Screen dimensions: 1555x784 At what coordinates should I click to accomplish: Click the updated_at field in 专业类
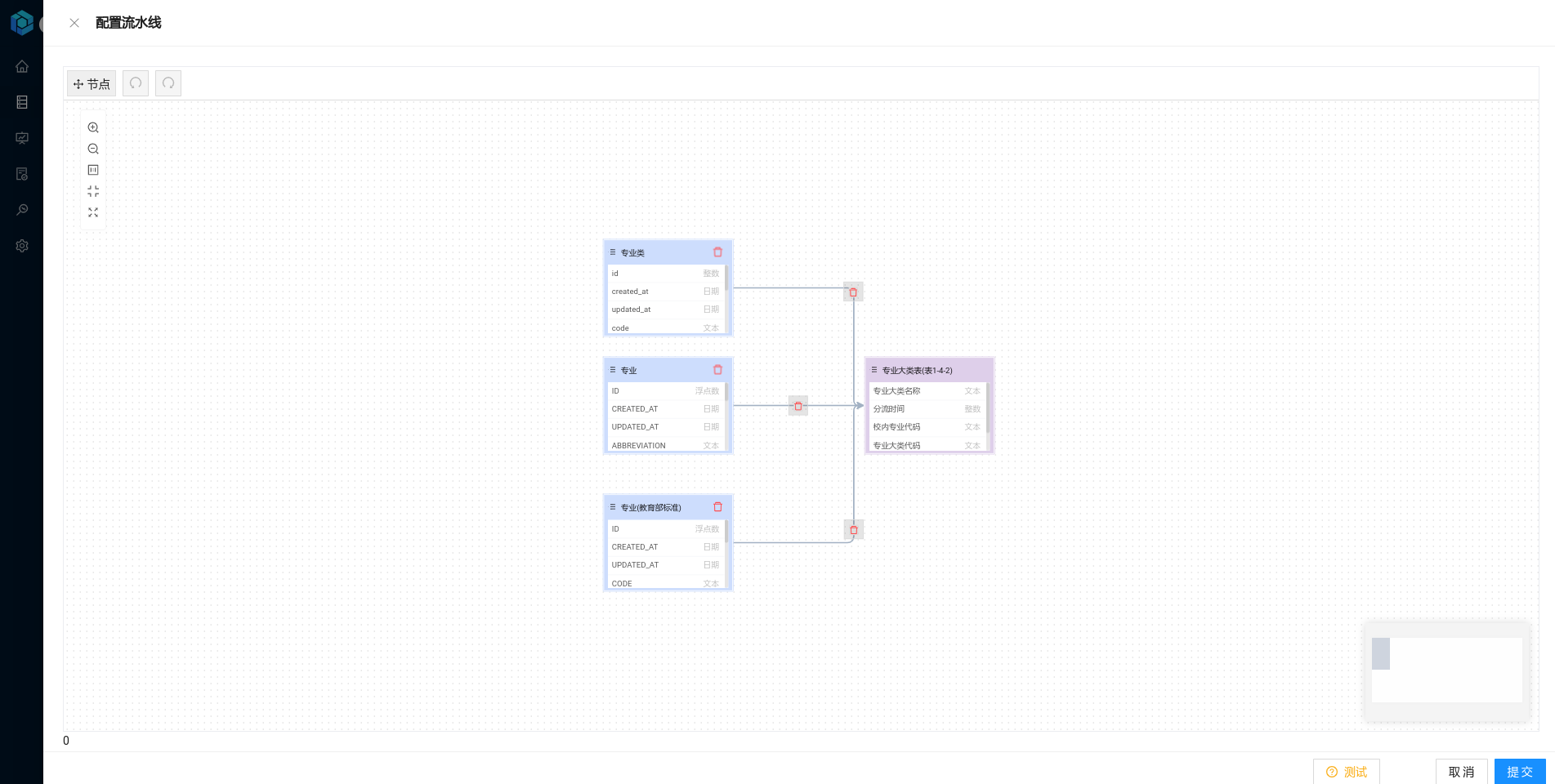point(665,310)
